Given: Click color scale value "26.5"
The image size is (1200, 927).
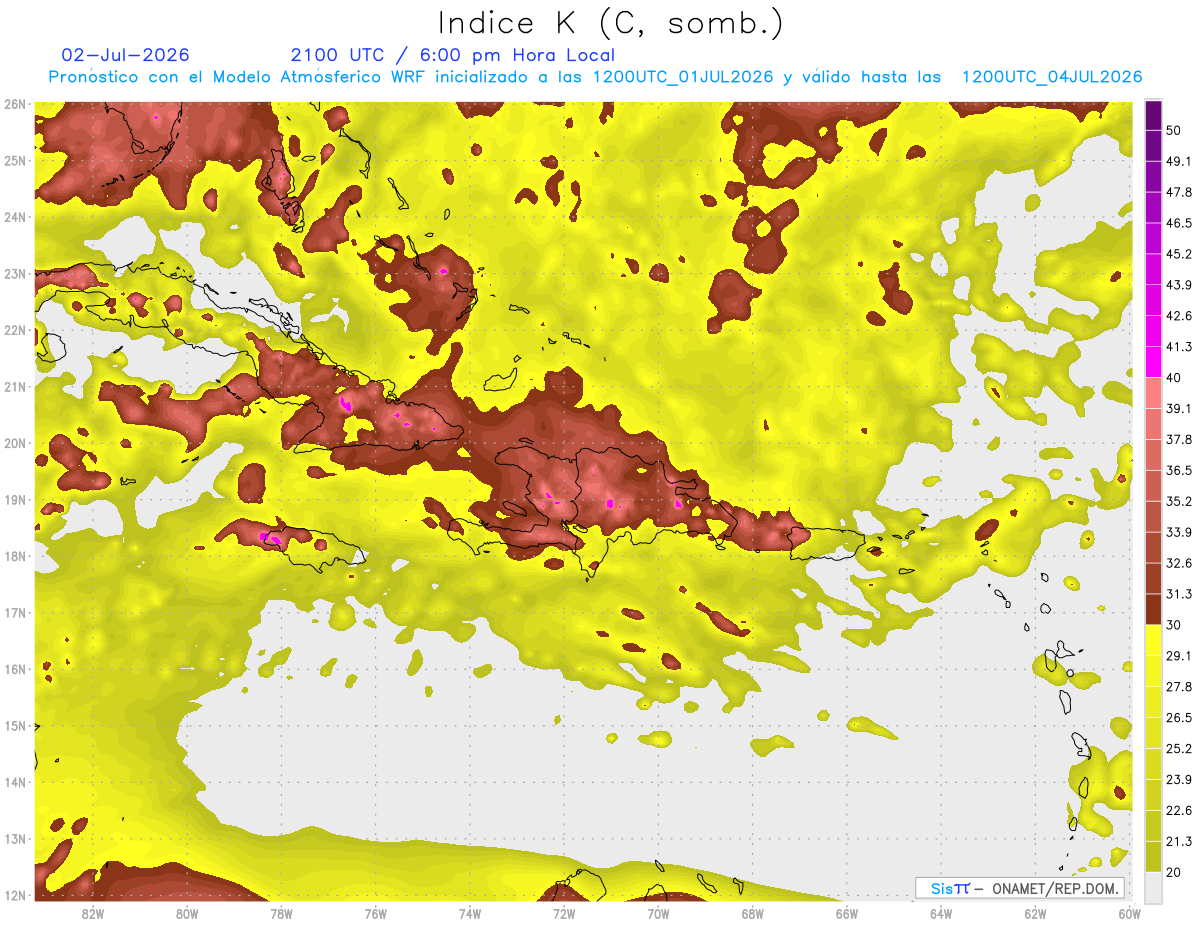Looking at the screenshot, I should 1180,717.
